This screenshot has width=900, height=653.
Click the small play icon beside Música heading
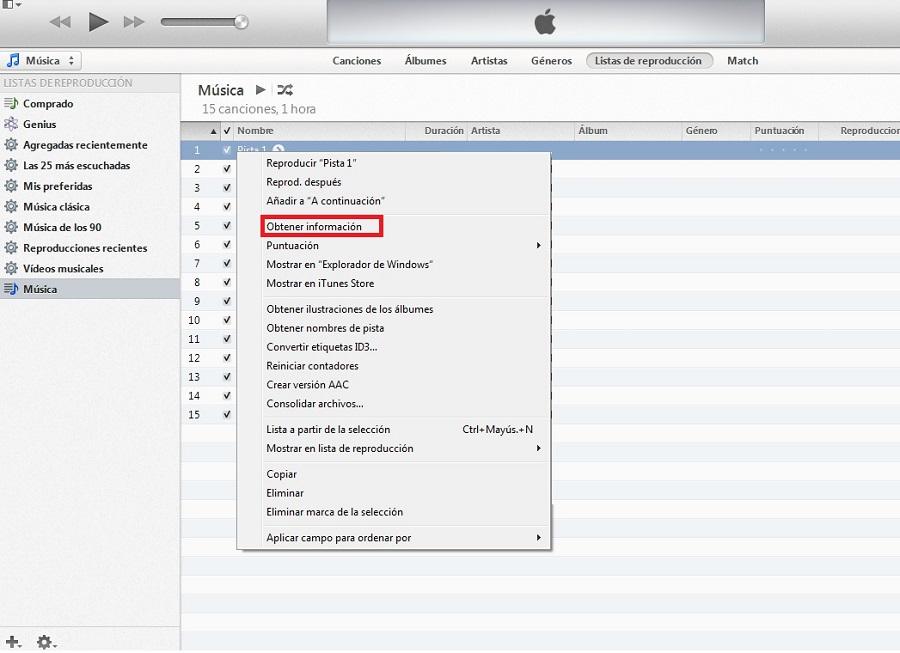tap(261, 90)
